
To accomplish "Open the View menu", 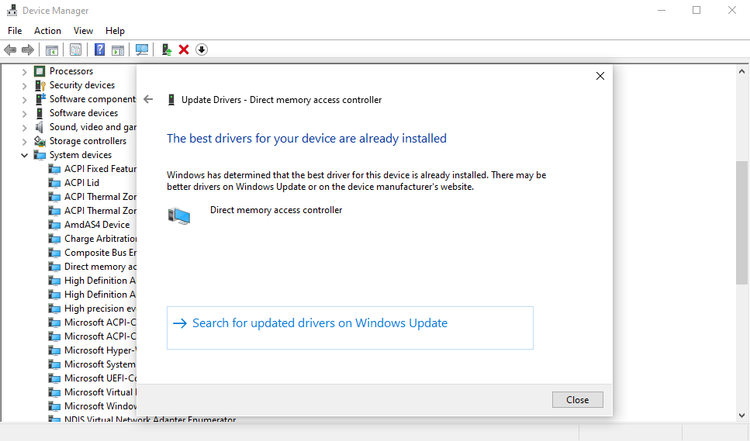I will click(x=83, y=31).
